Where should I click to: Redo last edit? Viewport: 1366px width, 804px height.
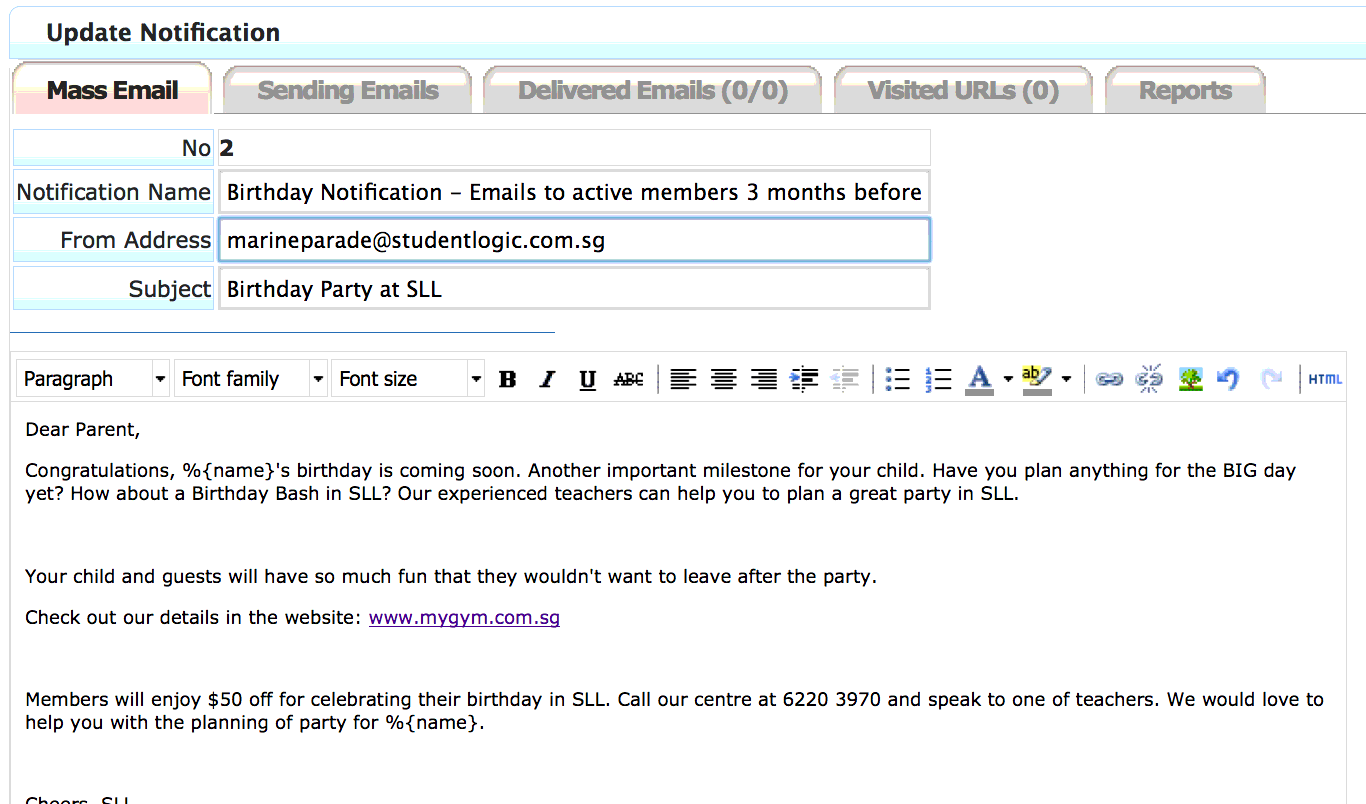click(x=1271, y=379)
